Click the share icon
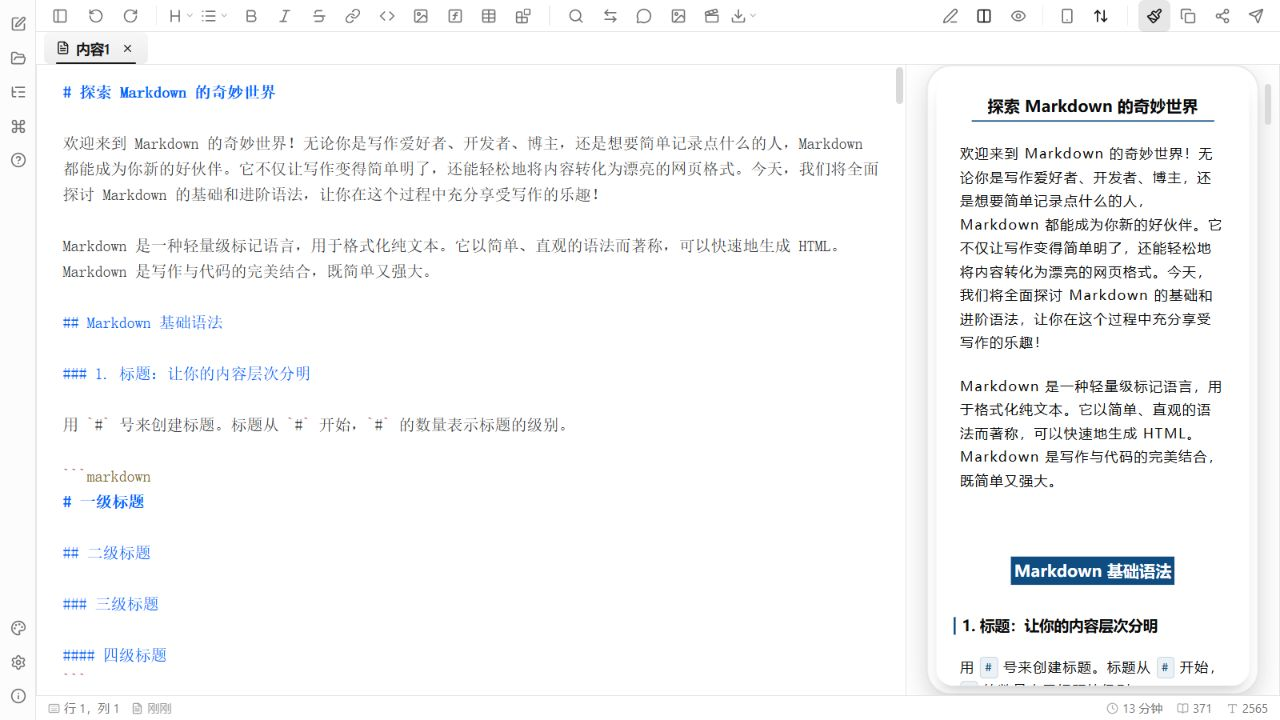This screenshot has width=1280, height=720. 1222,16
